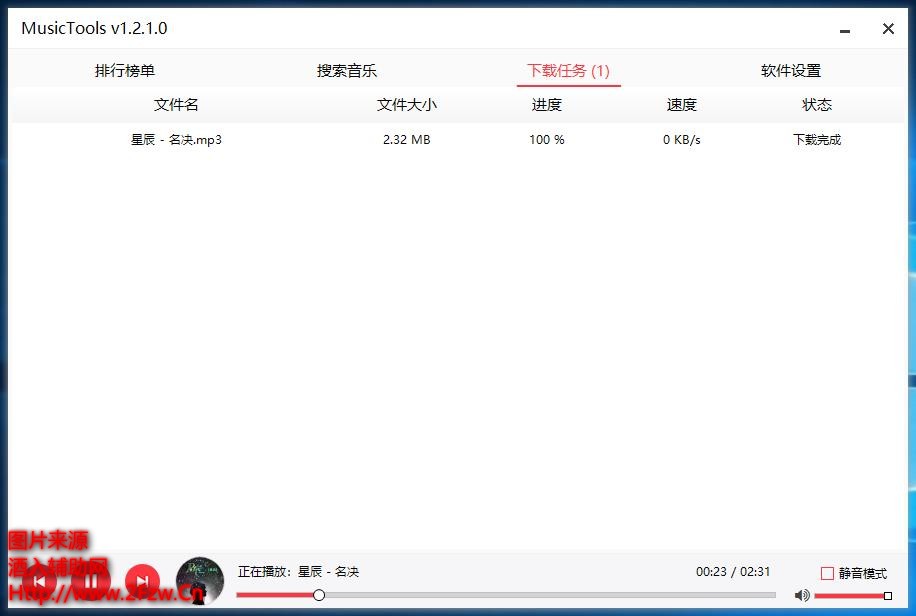
Task: Select the 下载任务 (1) tab
Action: (568, 71)
